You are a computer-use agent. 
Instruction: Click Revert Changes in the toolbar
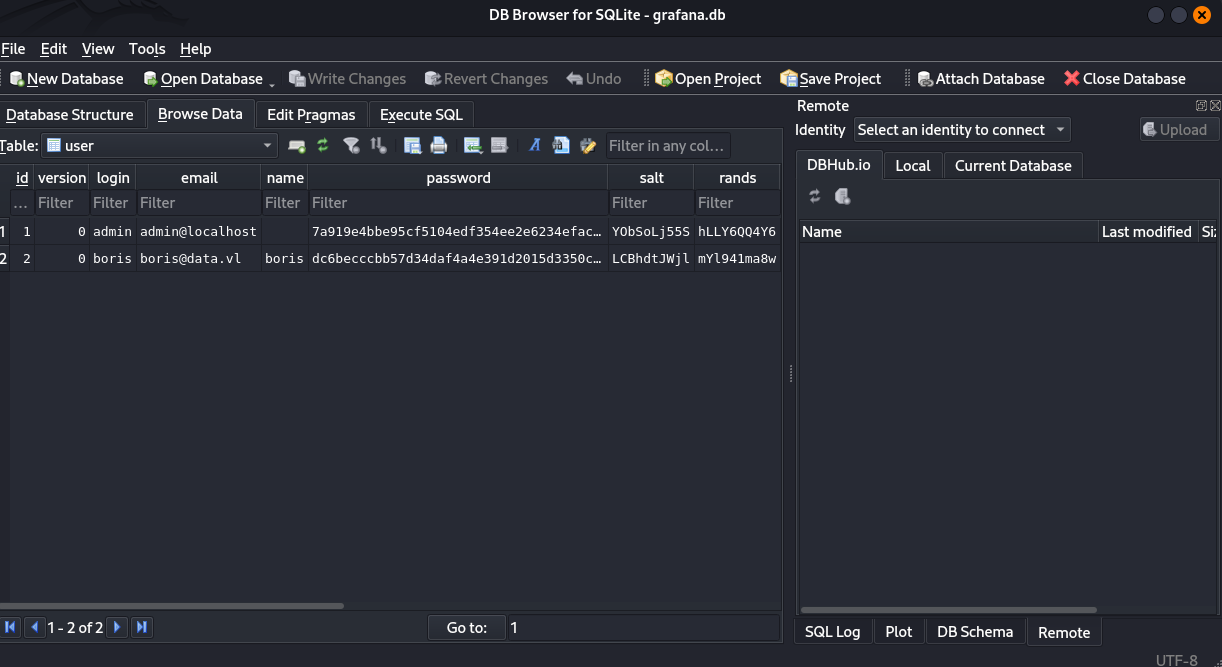click(486, 79)
